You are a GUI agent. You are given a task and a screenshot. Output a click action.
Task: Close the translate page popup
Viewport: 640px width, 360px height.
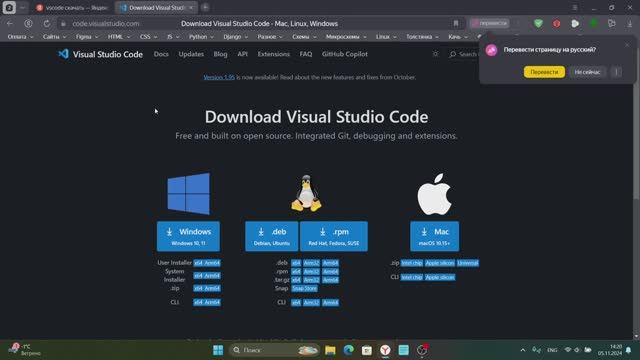[x=627, y=45]
